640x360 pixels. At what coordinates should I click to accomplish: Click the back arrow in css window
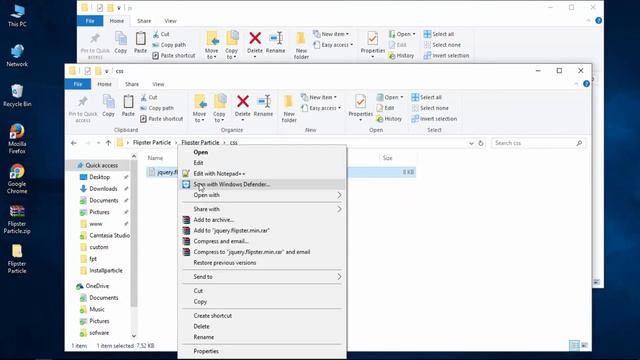pyautogui.click(x=73, y=143)
